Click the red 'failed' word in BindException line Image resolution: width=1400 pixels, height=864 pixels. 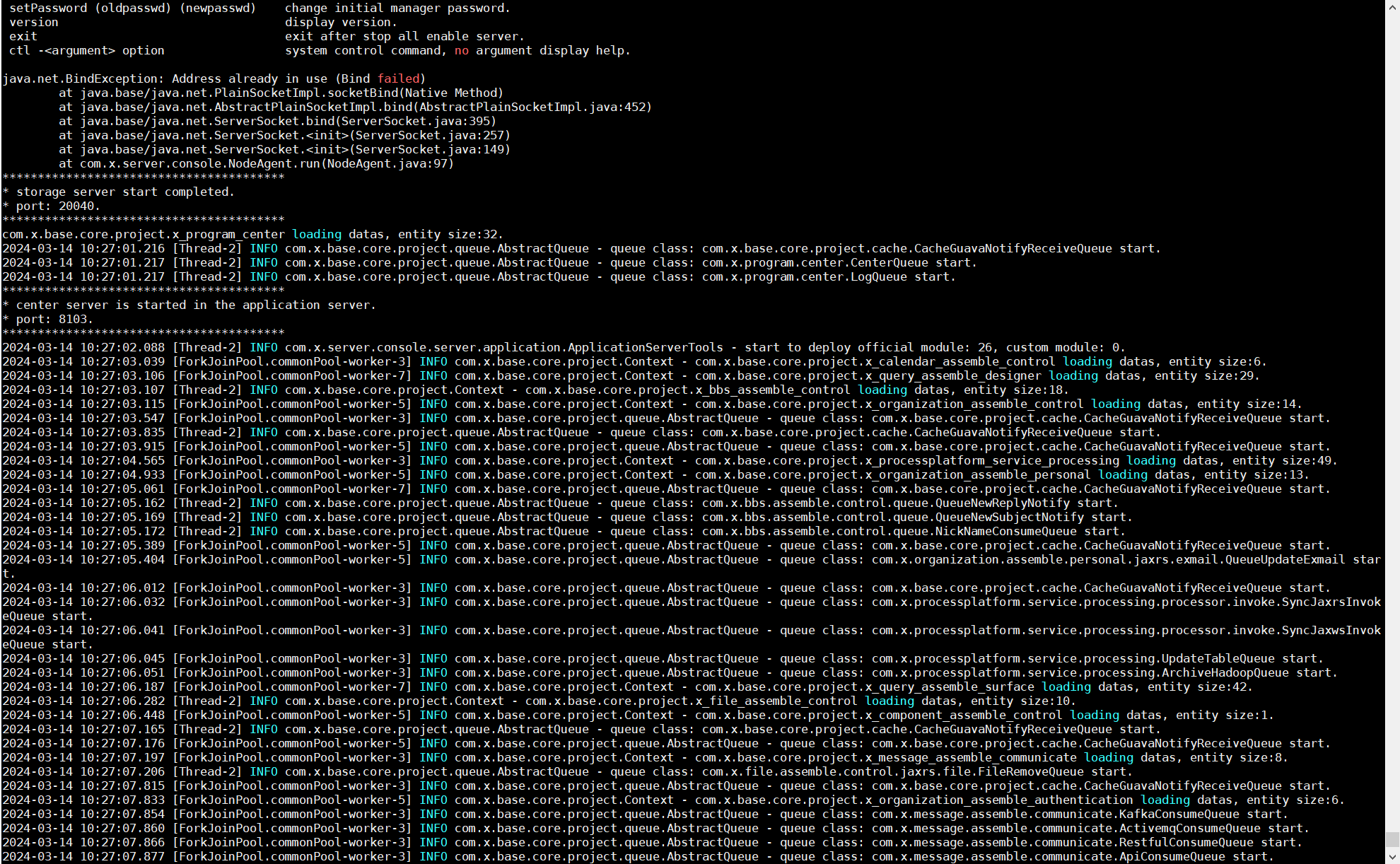tap(398, 78)
